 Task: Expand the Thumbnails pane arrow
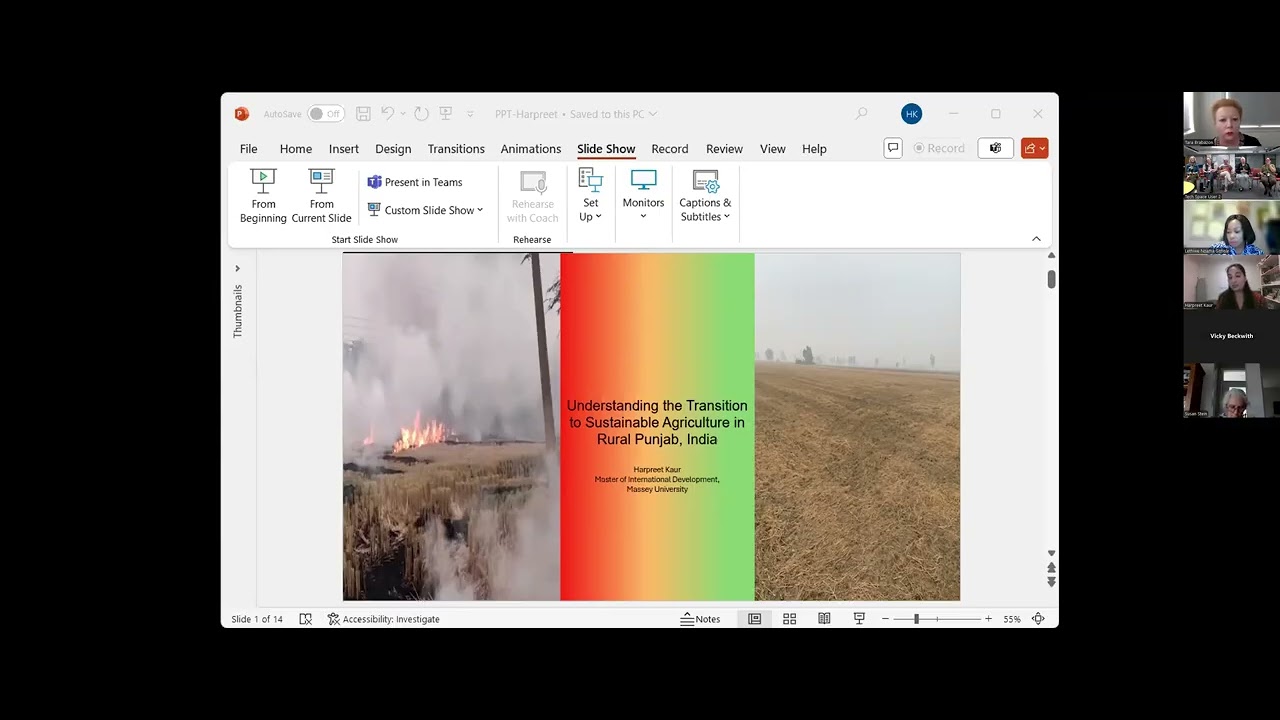point(237,268)
